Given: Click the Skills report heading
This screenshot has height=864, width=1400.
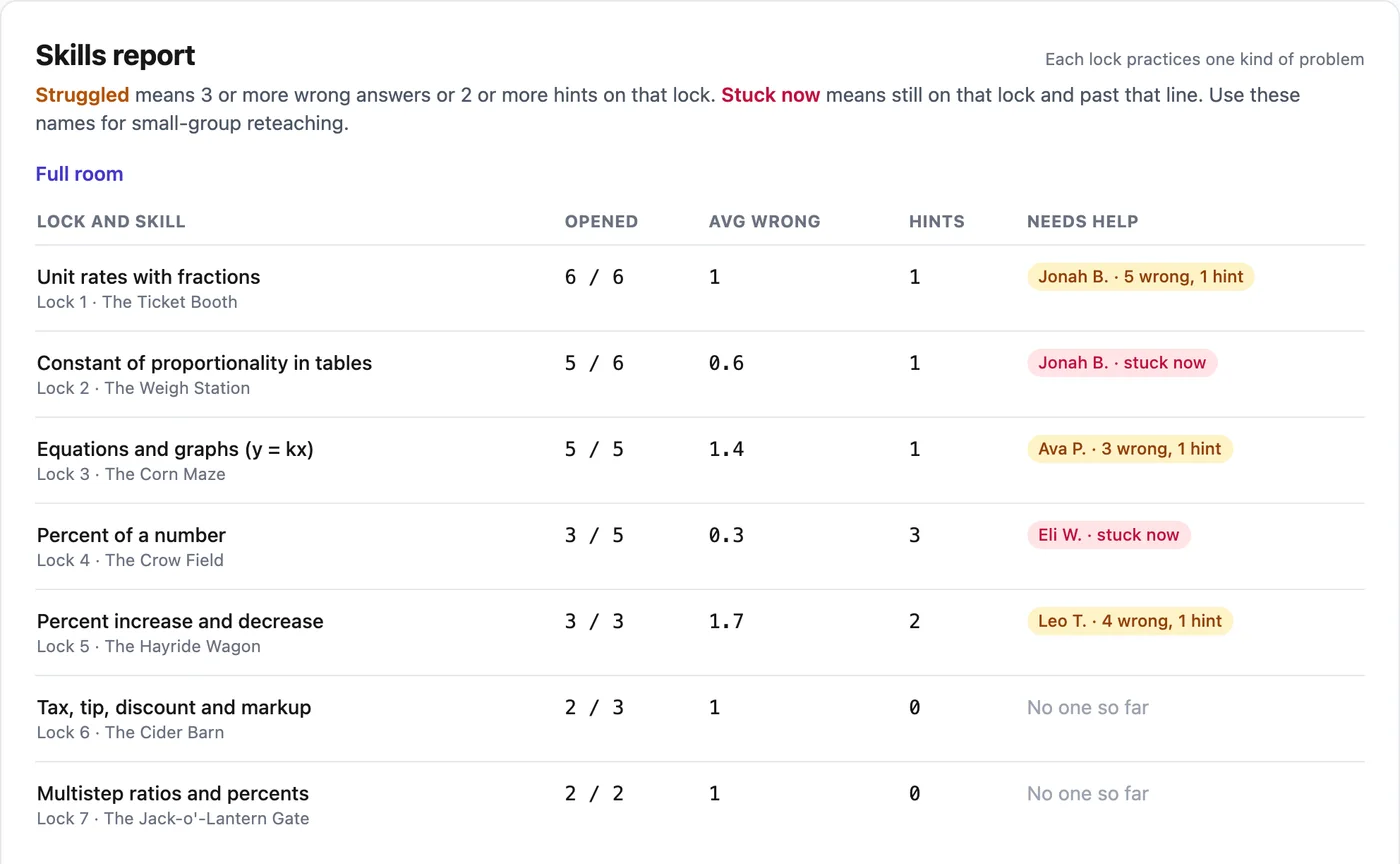Looking at the screenshot, I should coord(116,55).
